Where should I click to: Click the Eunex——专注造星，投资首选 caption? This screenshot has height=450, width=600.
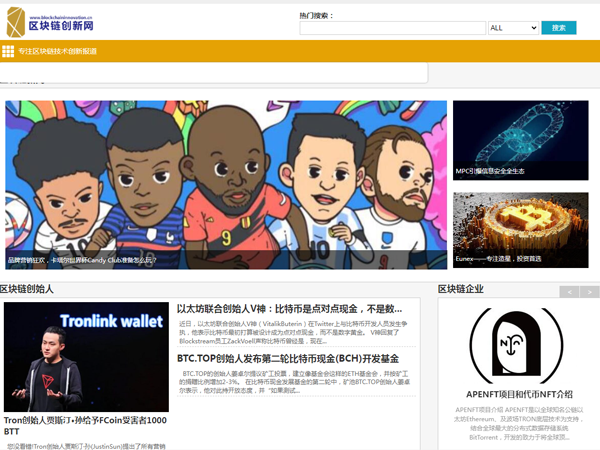pos(498,259)
